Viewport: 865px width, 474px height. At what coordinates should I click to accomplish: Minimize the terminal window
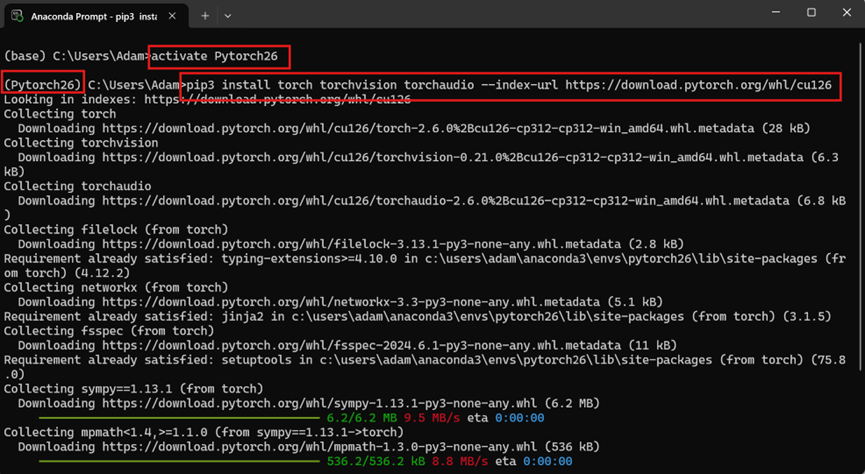pyautogui.click(x=776, y=12)
